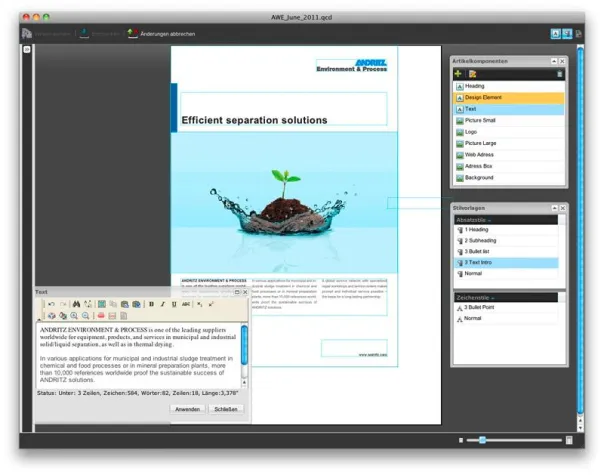Viewport: 604px width, 475px height.
Task: Click the superscript icon in text toolbar
Action: 211,303
